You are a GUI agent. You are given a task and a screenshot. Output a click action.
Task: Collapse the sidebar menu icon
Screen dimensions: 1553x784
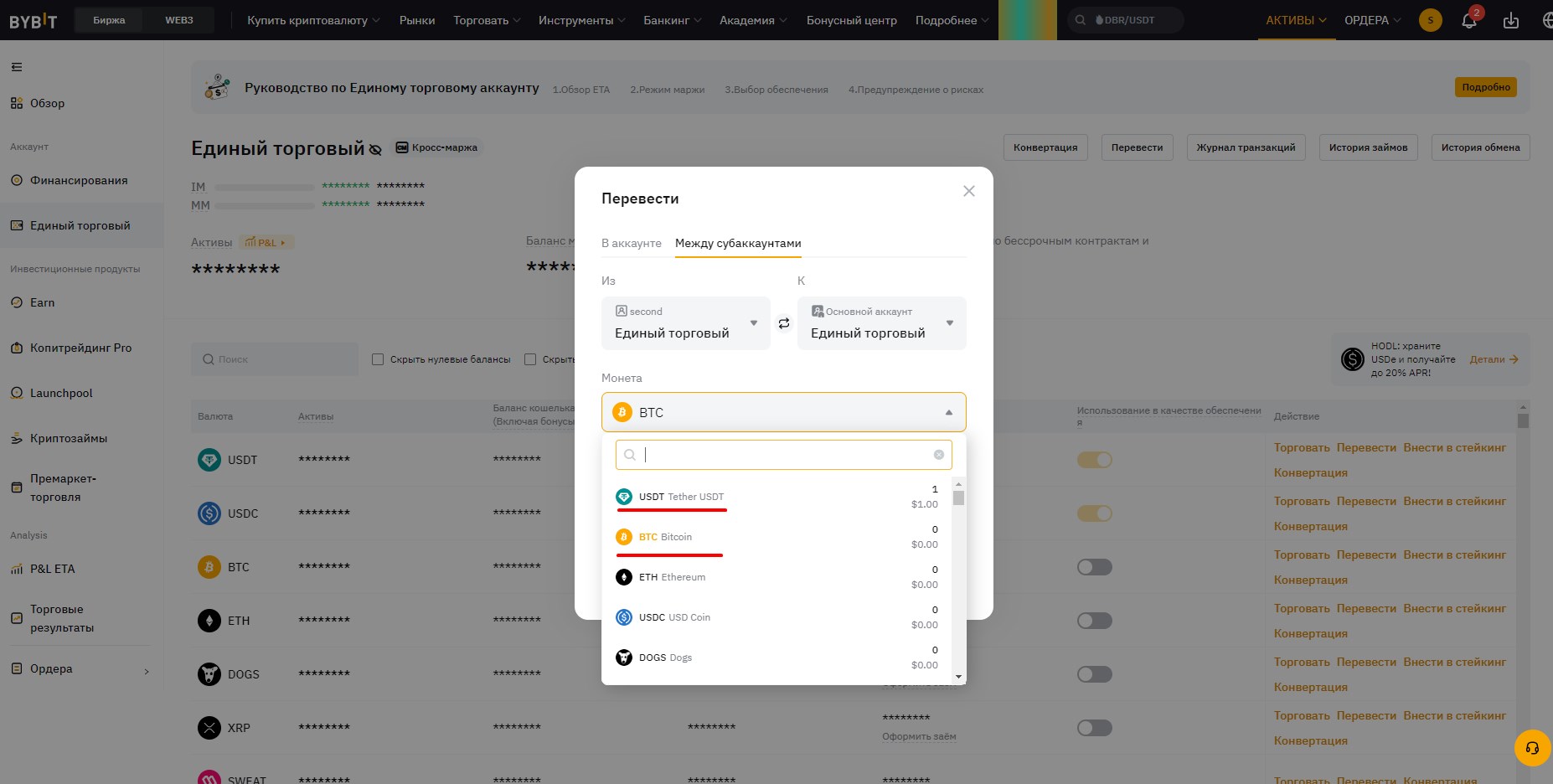tap(17, 67)
